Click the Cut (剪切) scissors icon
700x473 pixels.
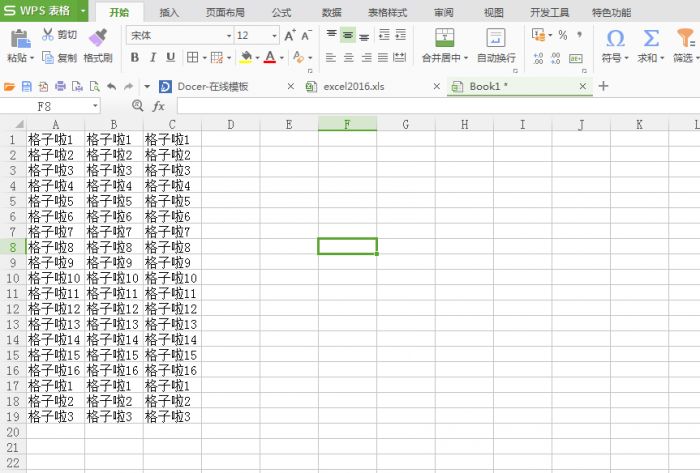[x=47, y=34]
